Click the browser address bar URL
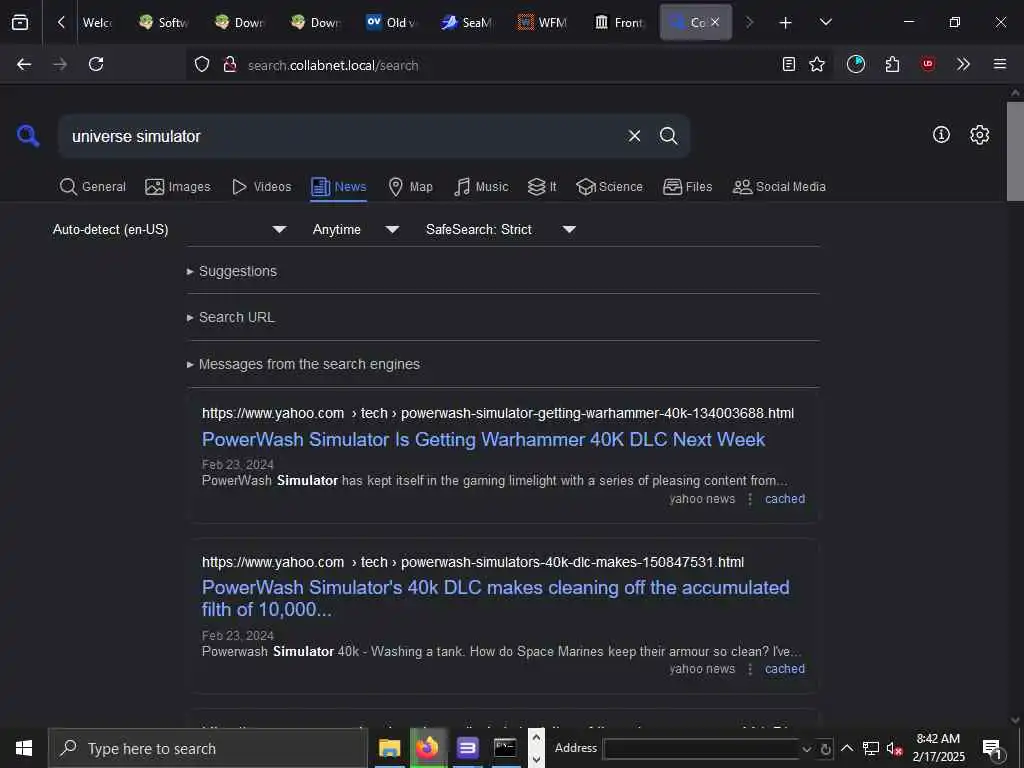Screen dimensions: 1024x768 point(333,65)
